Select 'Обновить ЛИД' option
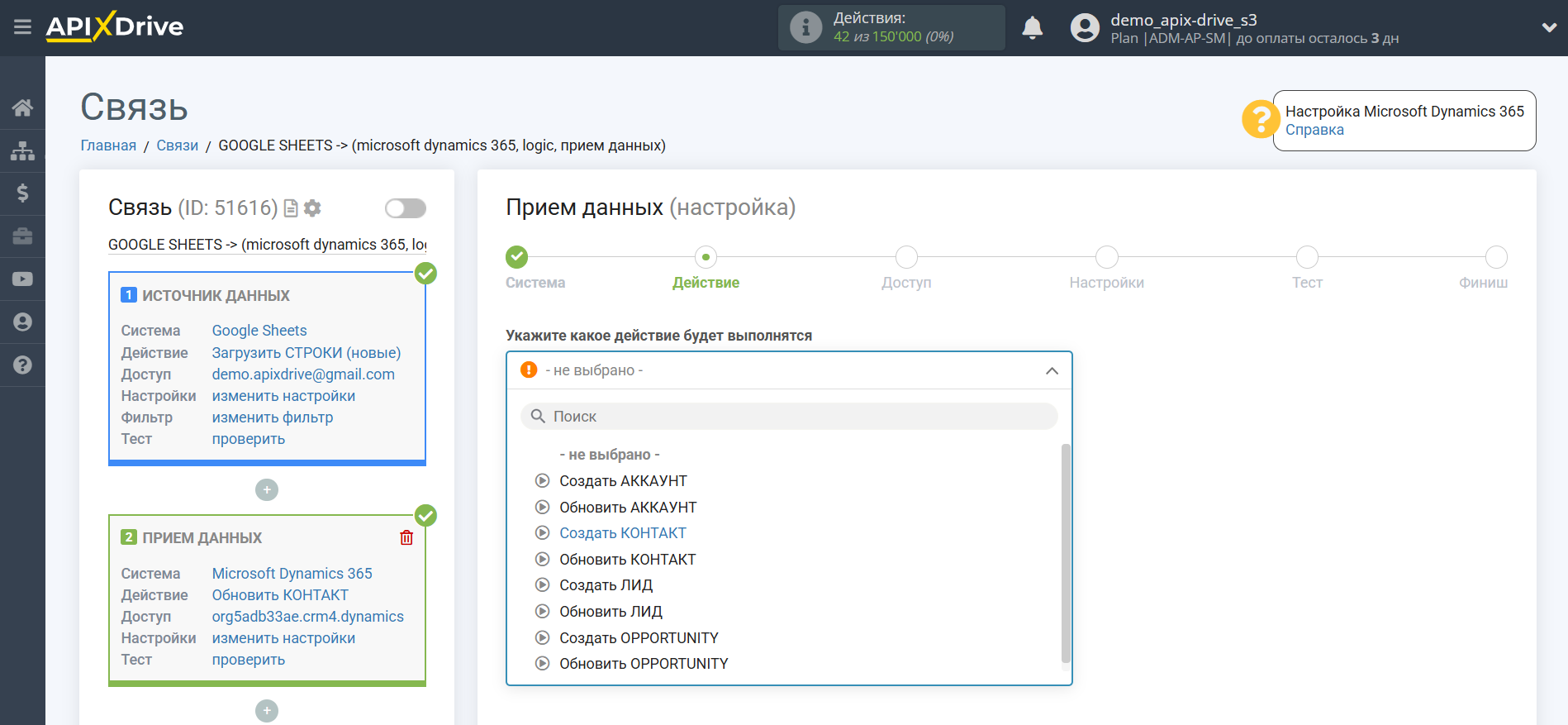1568x725 pixels. [x=611, y=612]
